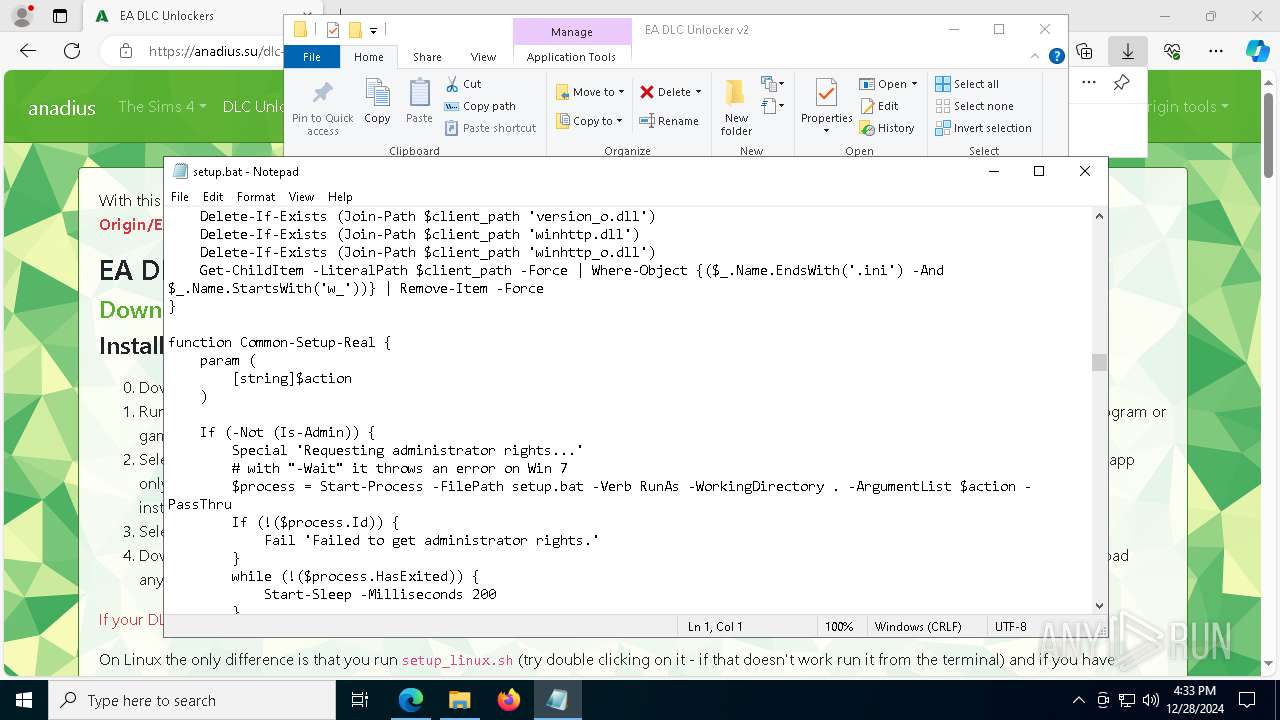Expand Origin tools site menu
Viewport: 1280px width, 720px height.
click(x=1186, y=106)
